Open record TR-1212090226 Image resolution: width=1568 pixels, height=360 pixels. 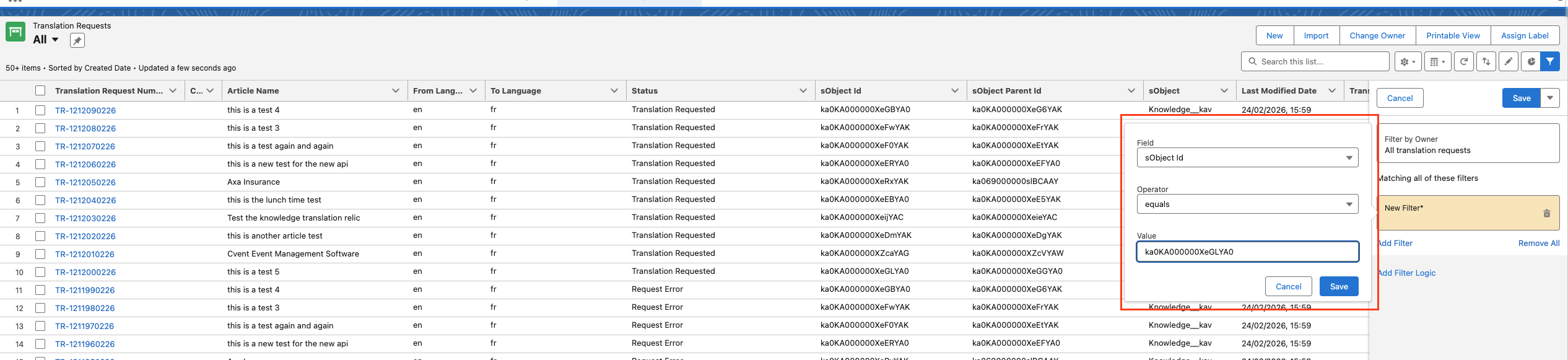coord(85,110)
